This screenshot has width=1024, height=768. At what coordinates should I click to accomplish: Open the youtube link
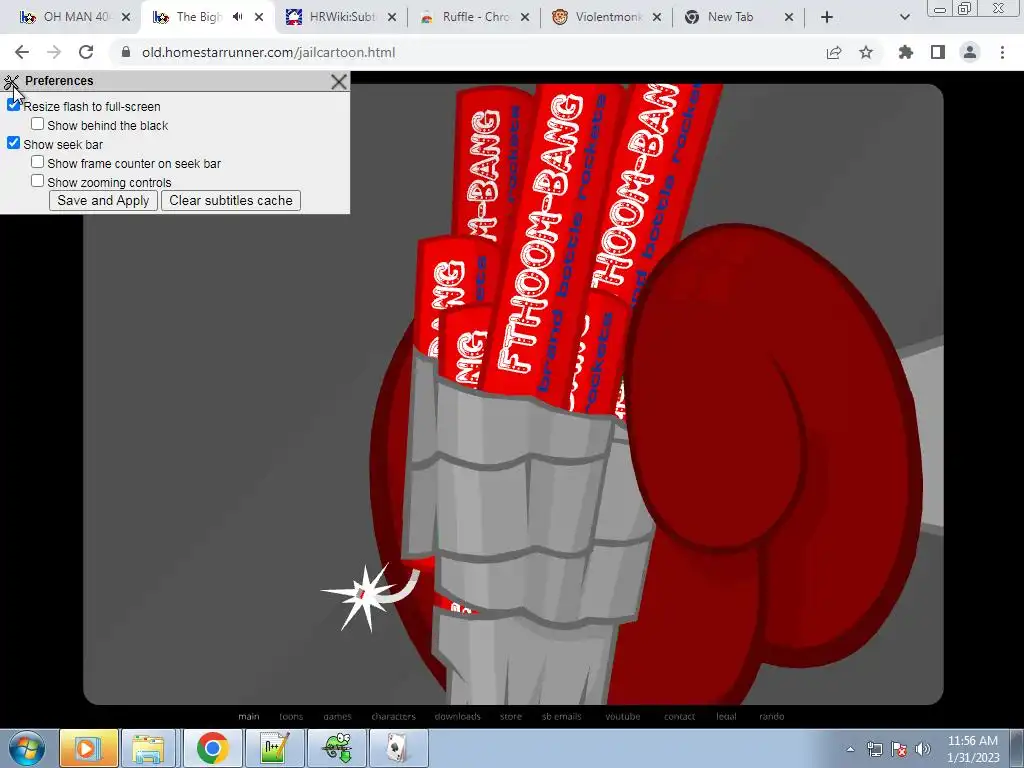coord(622,716)
